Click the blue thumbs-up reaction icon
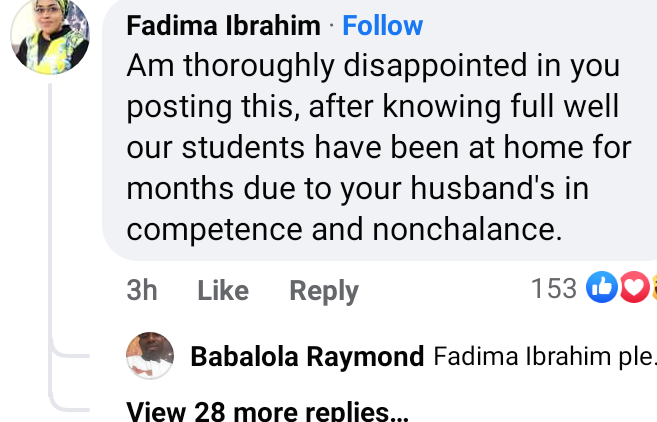 coord(602,289)
